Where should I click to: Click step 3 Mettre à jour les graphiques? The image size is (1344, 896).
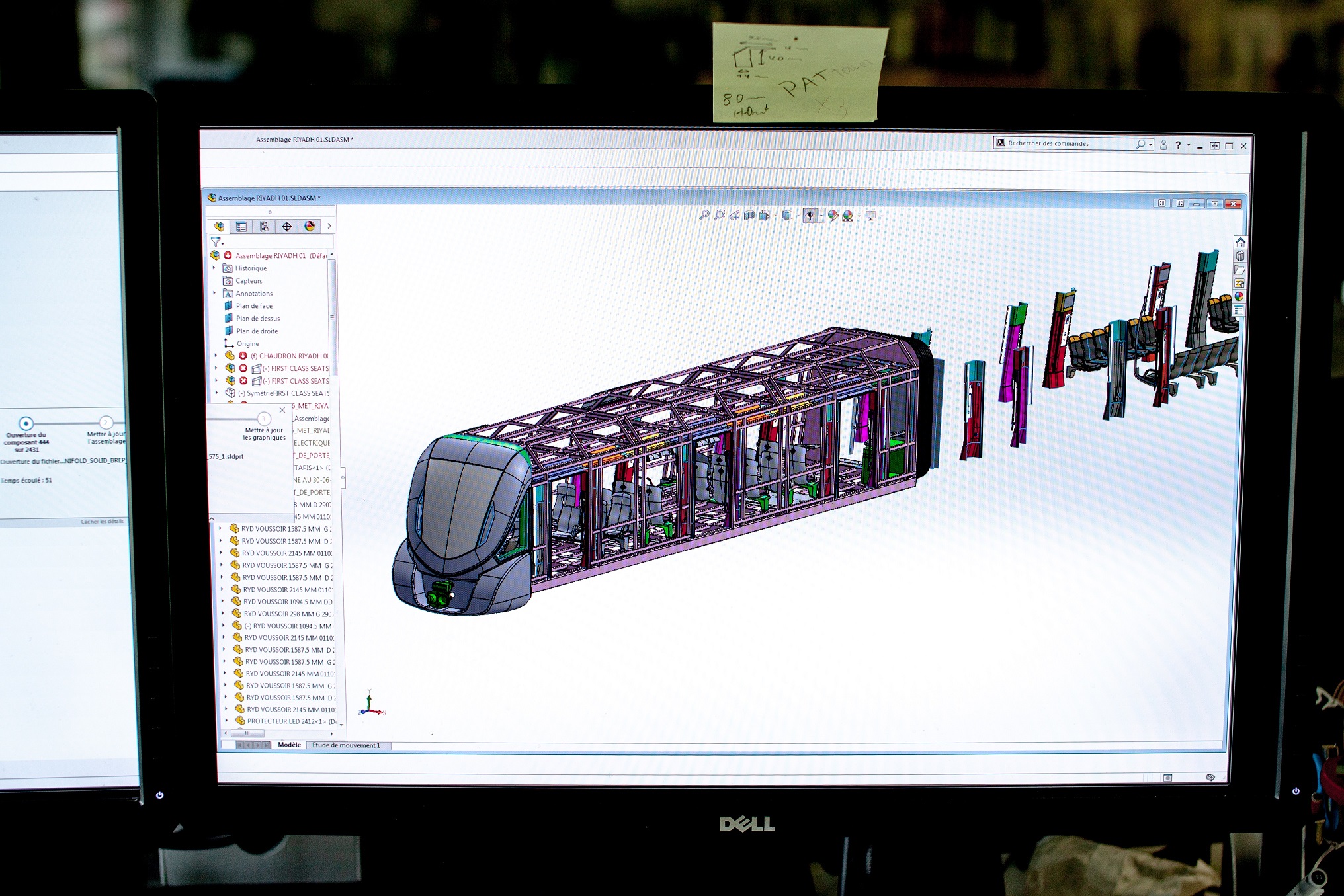point(263,419)
